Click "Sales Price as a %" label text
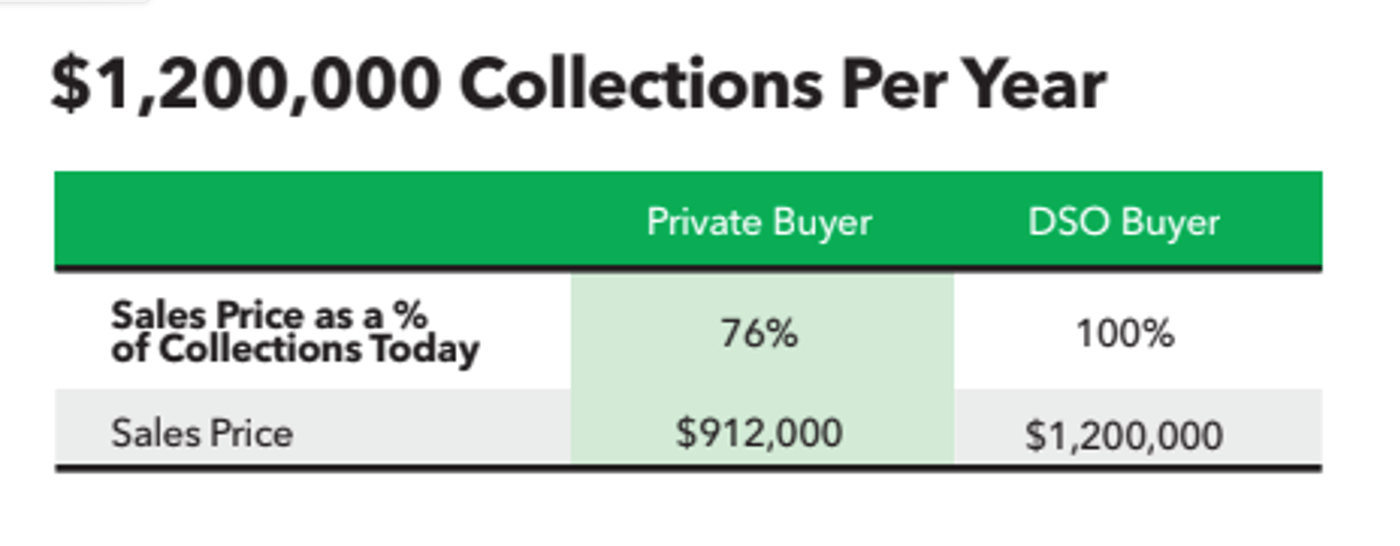This screenshot has width=1400, height=546. [x=269, y=315]
